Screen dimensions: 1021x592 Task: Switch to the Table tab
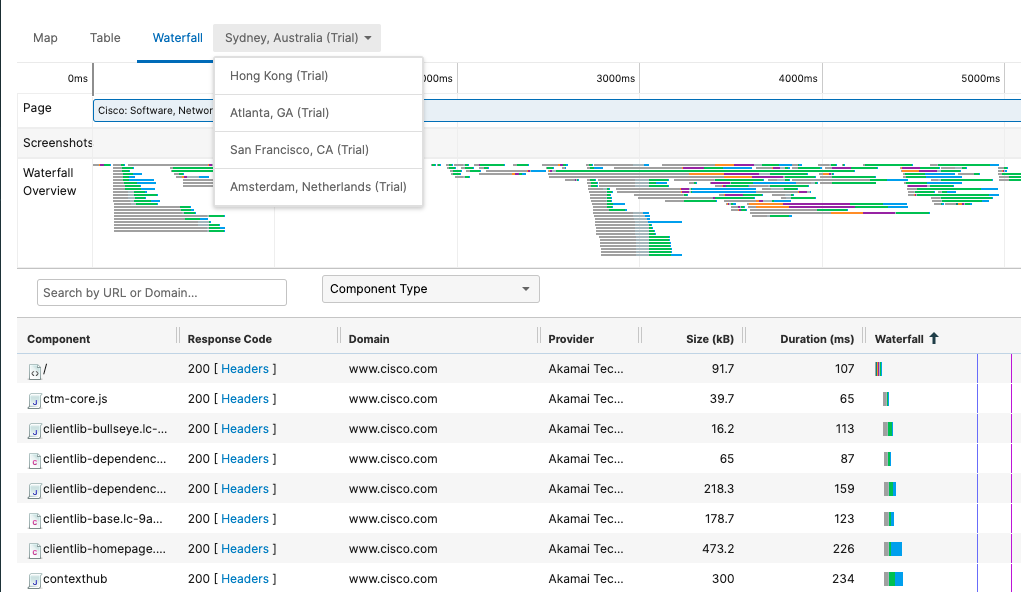click(x=105, y=38)
